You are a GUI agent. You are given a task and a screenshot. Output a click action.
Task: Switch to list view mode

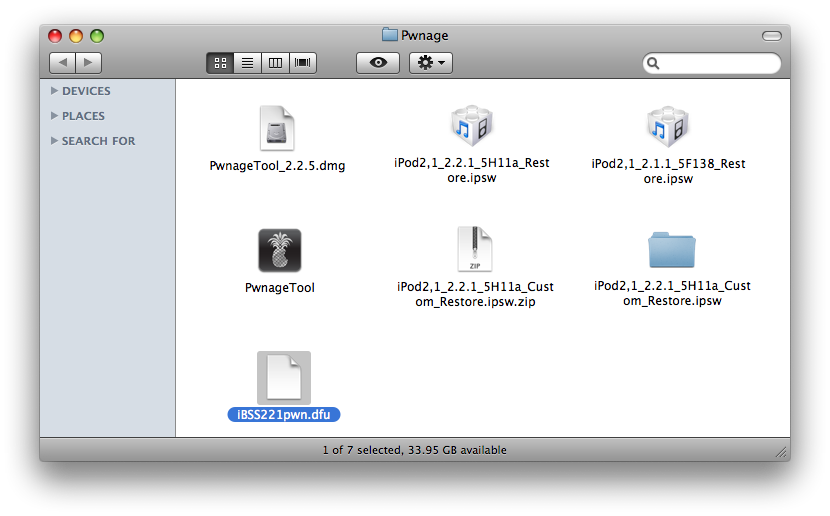247,63
